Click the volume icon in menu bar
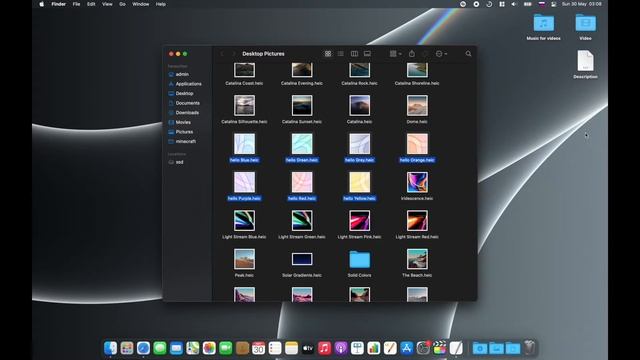The height and width of the screenshot is (360, 640). coord(514,4)
